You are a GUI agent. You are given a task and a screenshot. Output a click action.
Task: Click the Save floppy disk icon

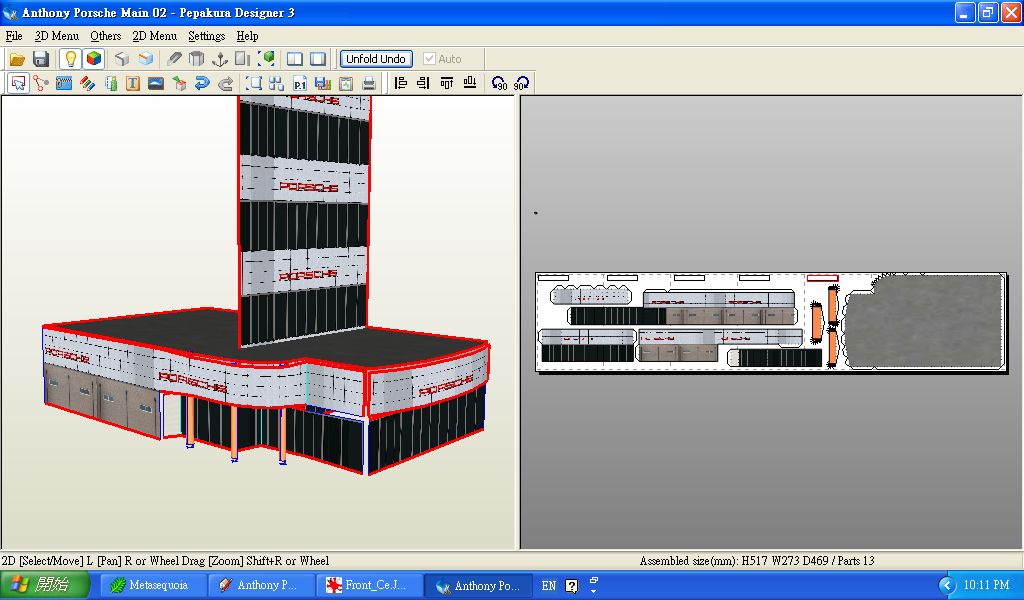click(x=41, y=59)
